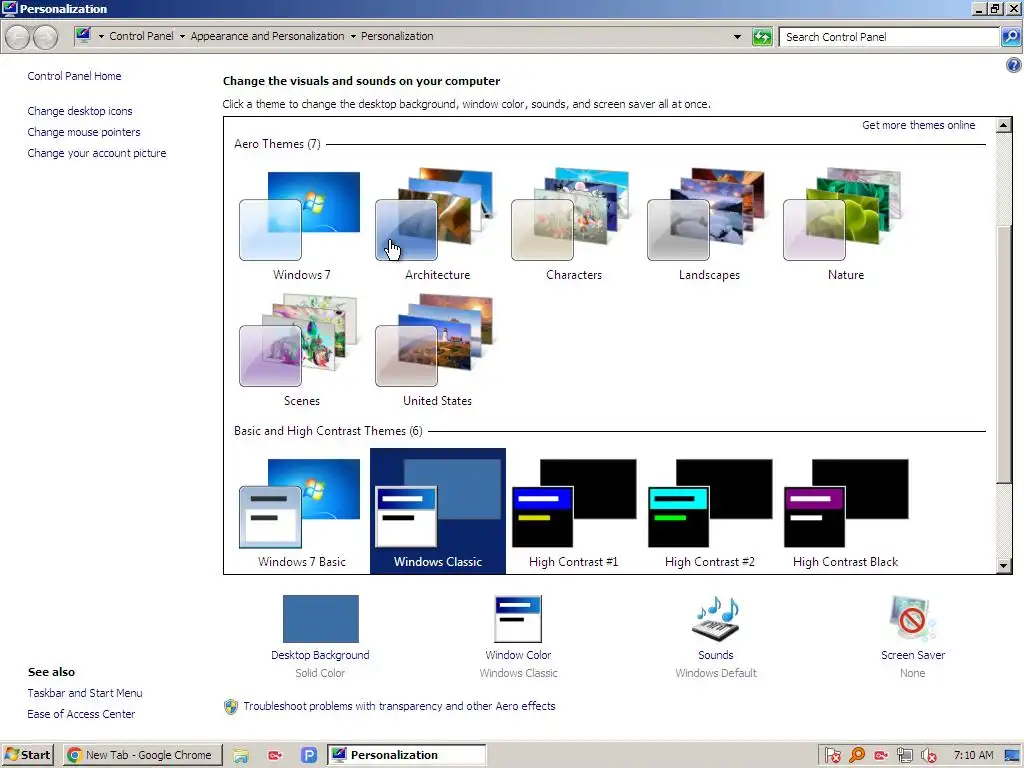
Task: Click the Help question mark icon
Action: (1013, 65)
